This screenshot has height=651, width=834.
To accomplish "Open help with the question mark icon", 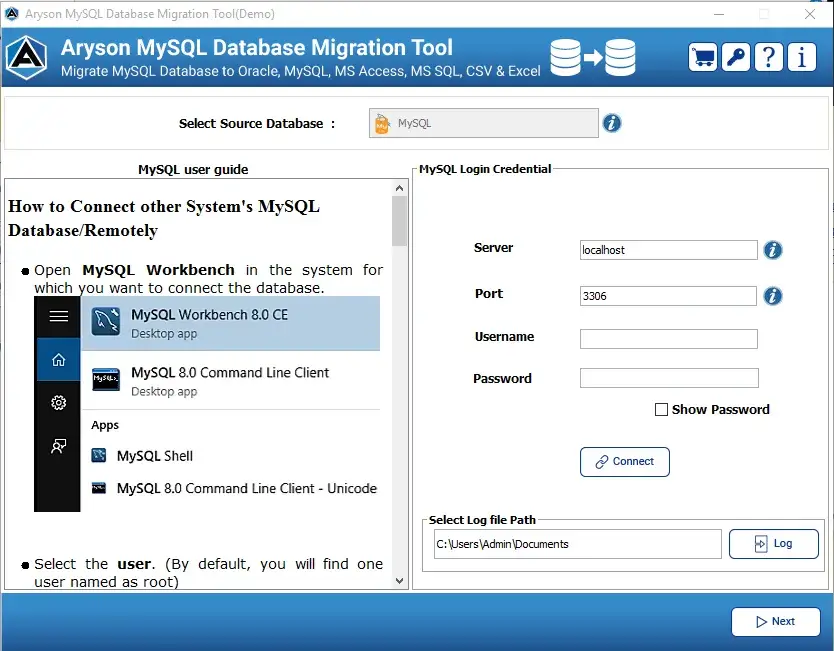I will pos(769,57).
